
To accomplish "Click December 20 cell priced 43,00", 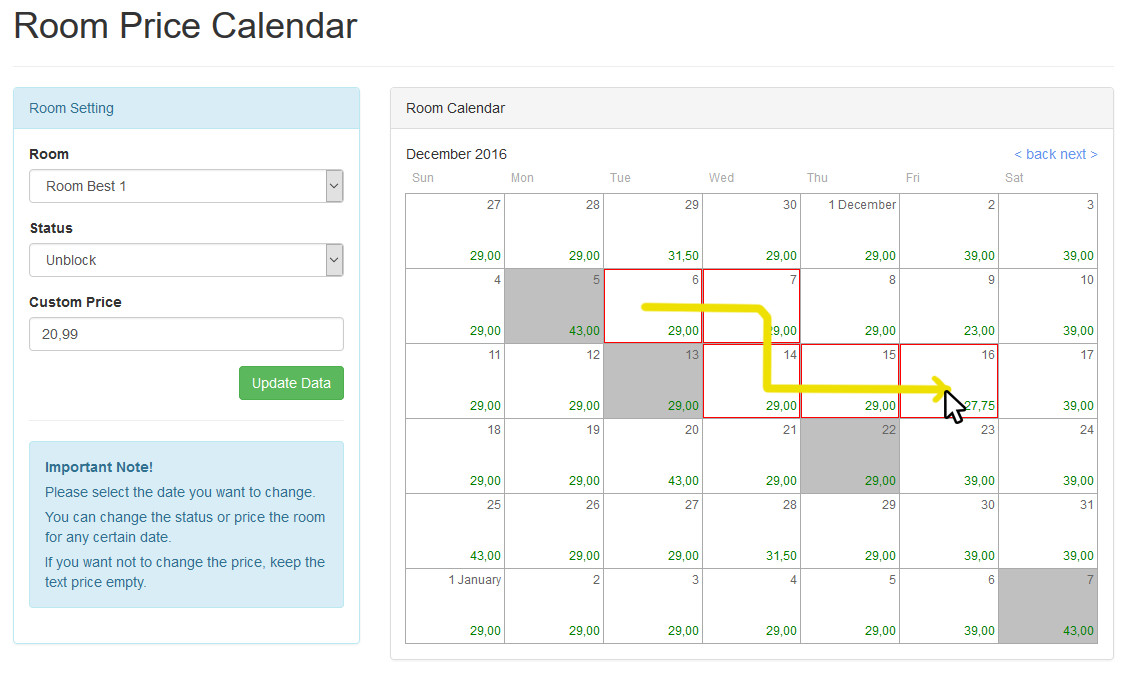I will (x=653, y=456).
